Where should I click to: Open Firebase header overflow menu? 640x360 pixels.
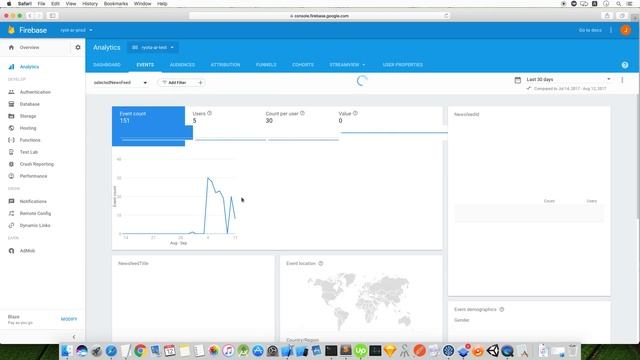(611, 30)
